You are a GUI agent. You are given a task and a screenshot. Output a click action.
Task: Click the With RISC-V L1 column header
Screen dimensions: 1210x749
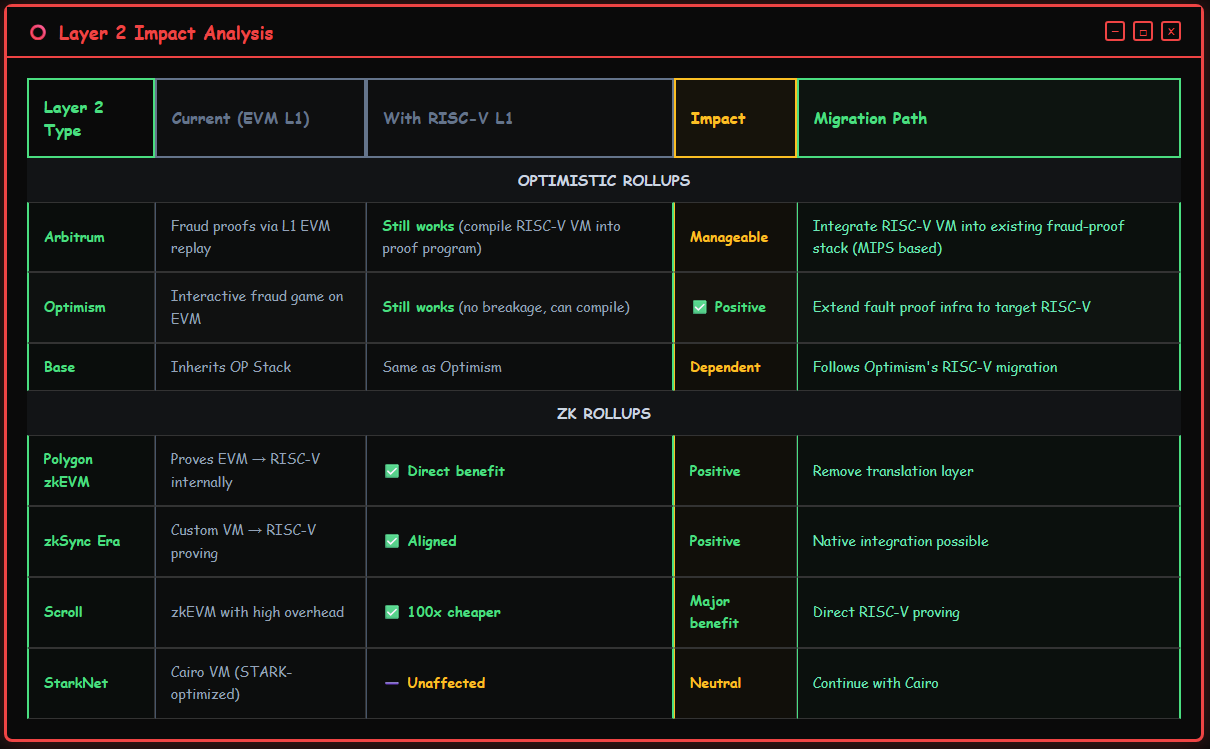point(520,118)
